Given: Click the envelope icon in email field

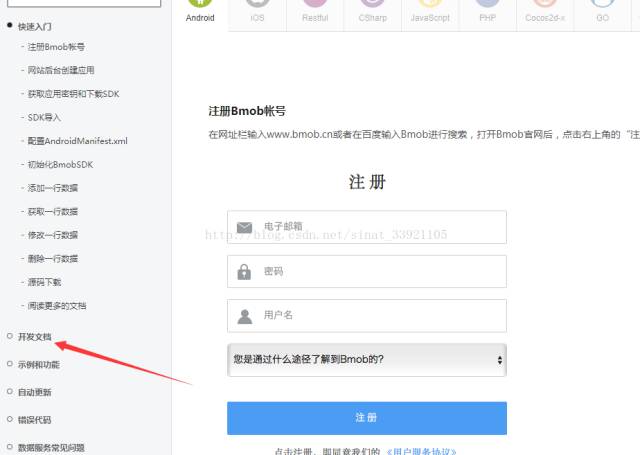Looking at the screenshot, I should pos(244,227).
